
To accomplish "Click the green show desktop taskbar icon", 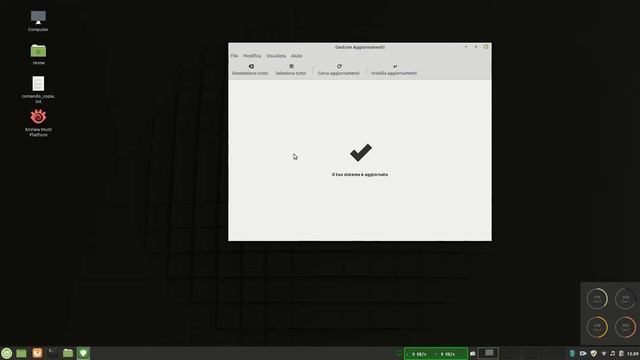I will pyautogui.click(x=21, y=353).
